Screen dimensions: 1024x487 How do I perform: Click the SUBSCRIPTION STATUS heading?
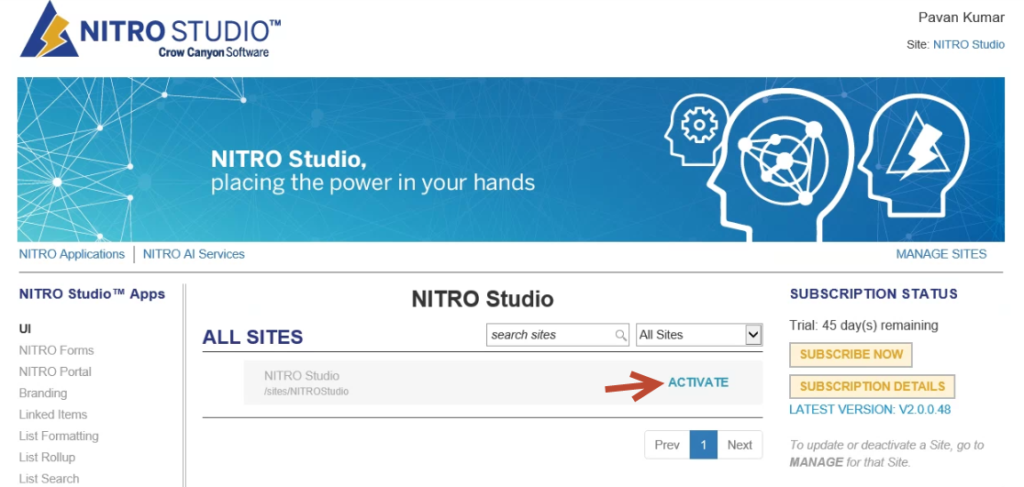874,294
